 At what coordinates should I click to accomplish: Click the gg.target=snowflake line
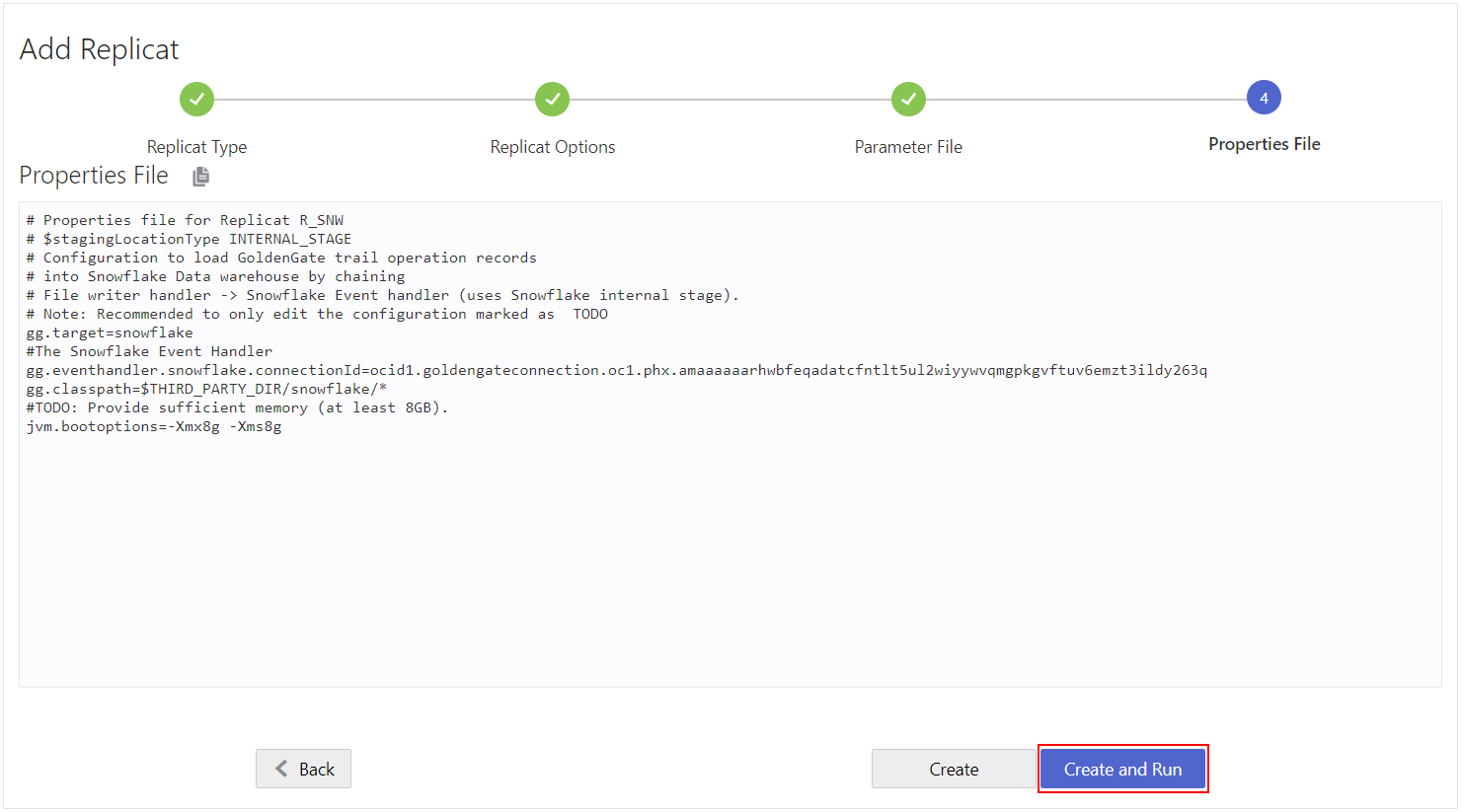(109, 332)
